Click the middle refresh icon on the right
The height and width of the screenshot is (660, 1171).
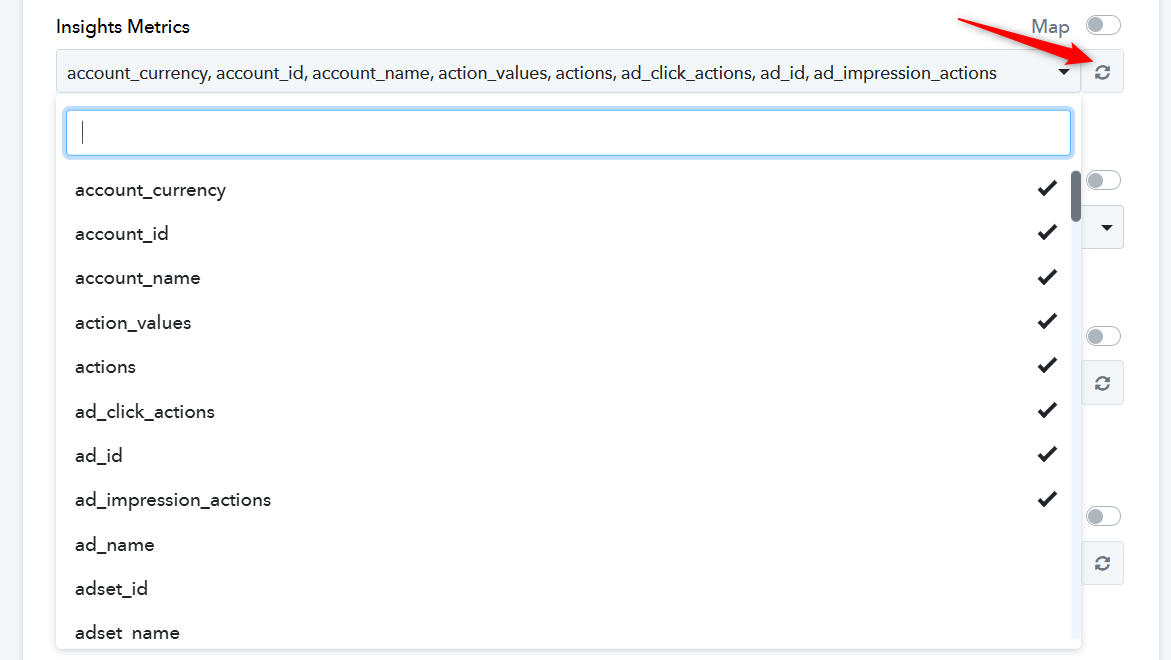coord(1102,383)
